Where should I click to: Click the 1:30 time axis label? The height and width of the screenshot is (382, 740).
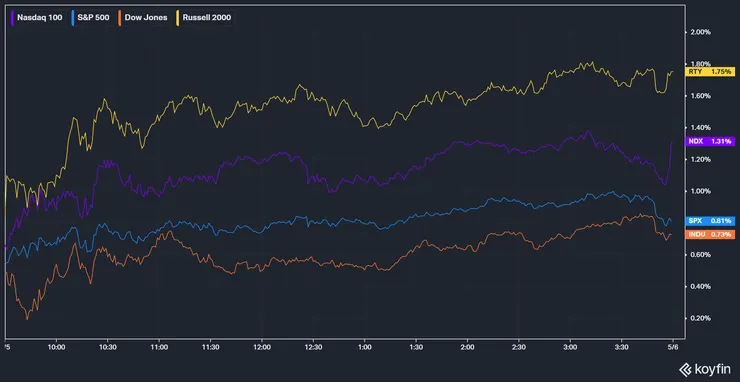pyautogui.click(x=416, y=347)
